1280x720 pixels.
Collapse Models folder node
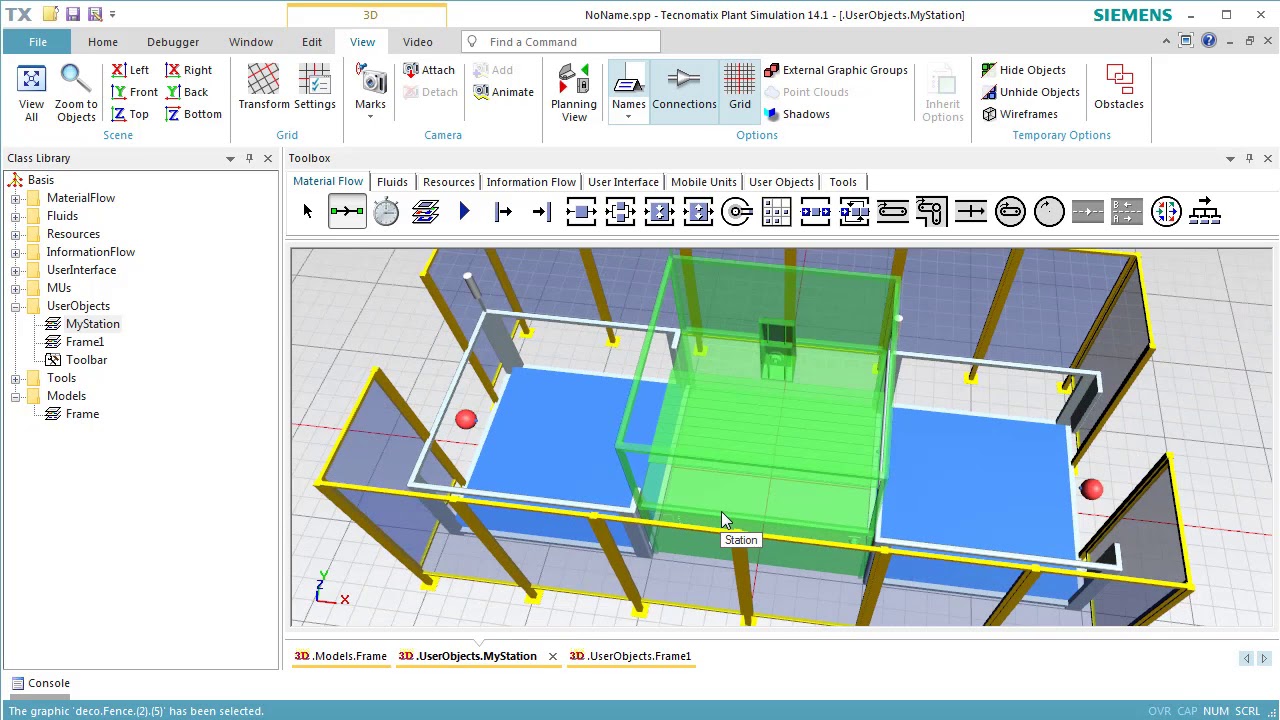[x=16, y=396]
